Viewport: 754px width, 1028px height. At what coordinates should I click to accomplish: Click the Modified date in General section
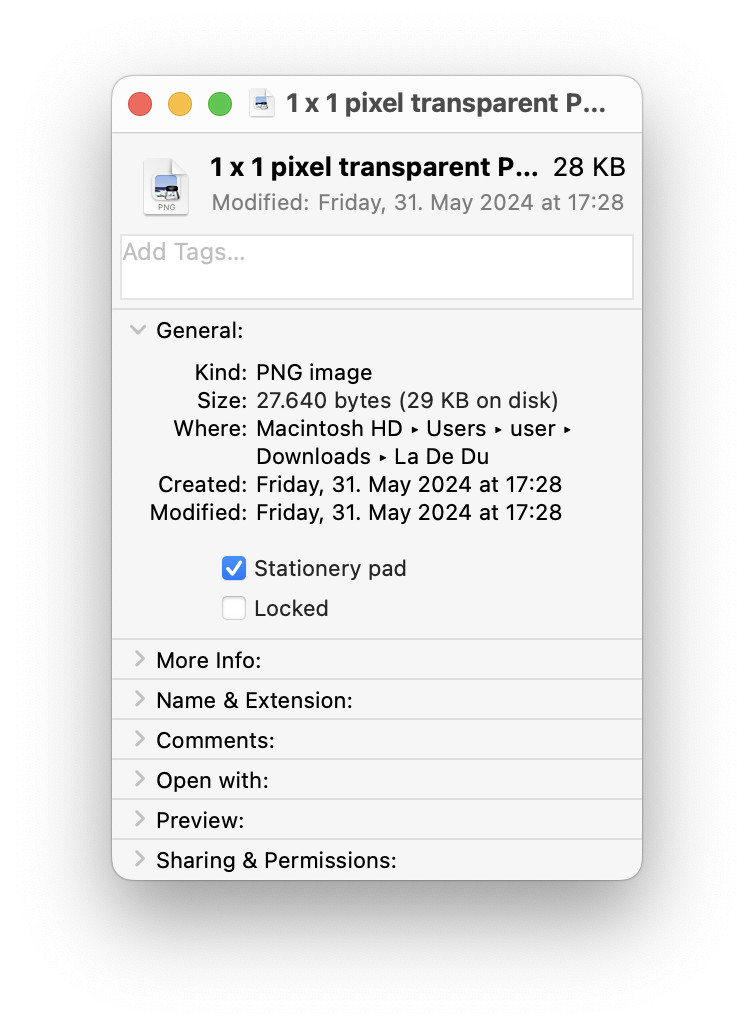tap(409, 512)
